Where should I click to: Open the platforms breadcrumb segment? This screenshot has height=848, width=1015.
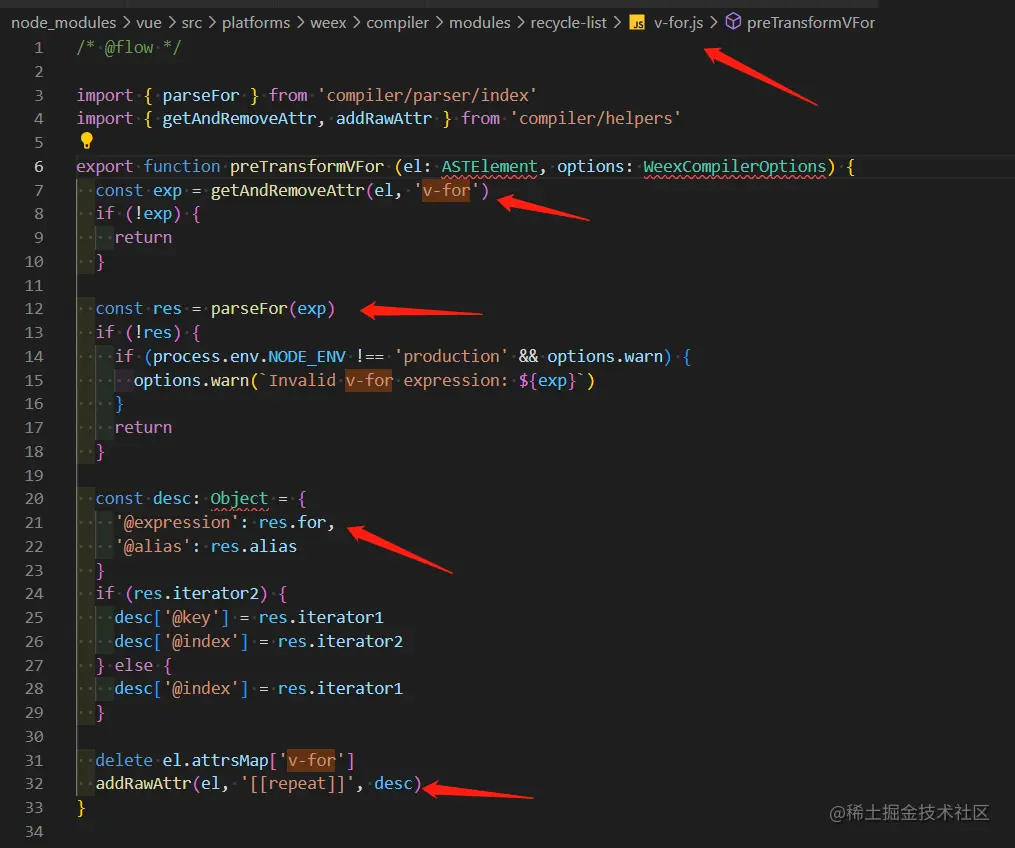pos(256,23)
